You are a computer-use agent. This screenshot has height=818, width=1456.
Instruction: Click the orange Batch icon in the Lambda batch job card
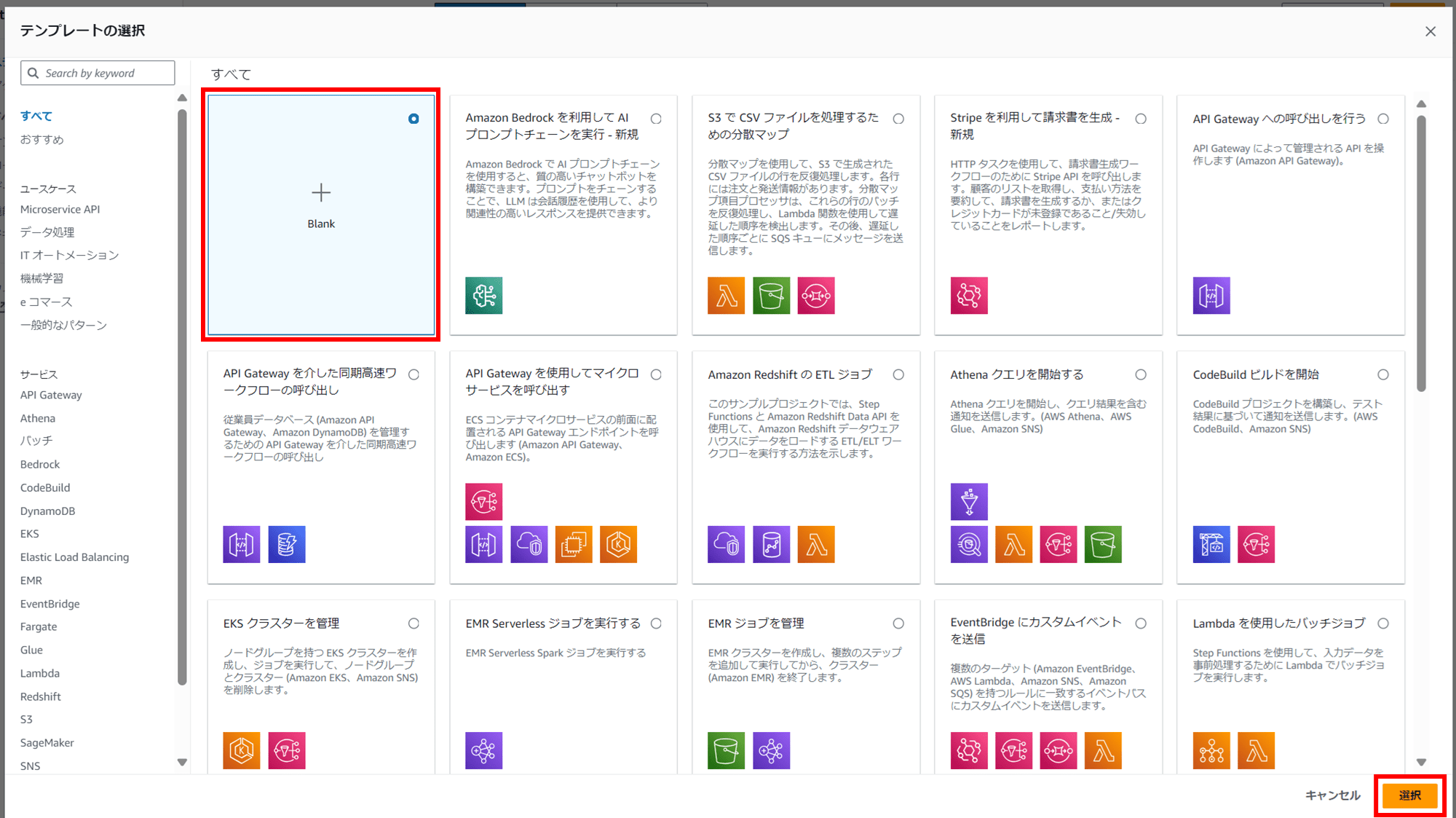pyautogui.click(x=1211, y=750)
